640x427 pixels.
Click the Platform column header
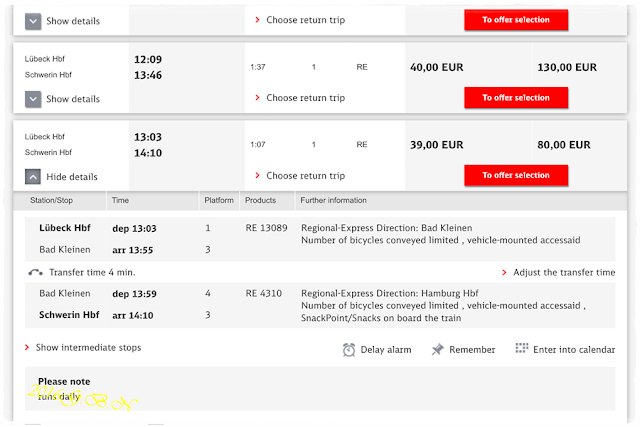[x=219, y=200]
